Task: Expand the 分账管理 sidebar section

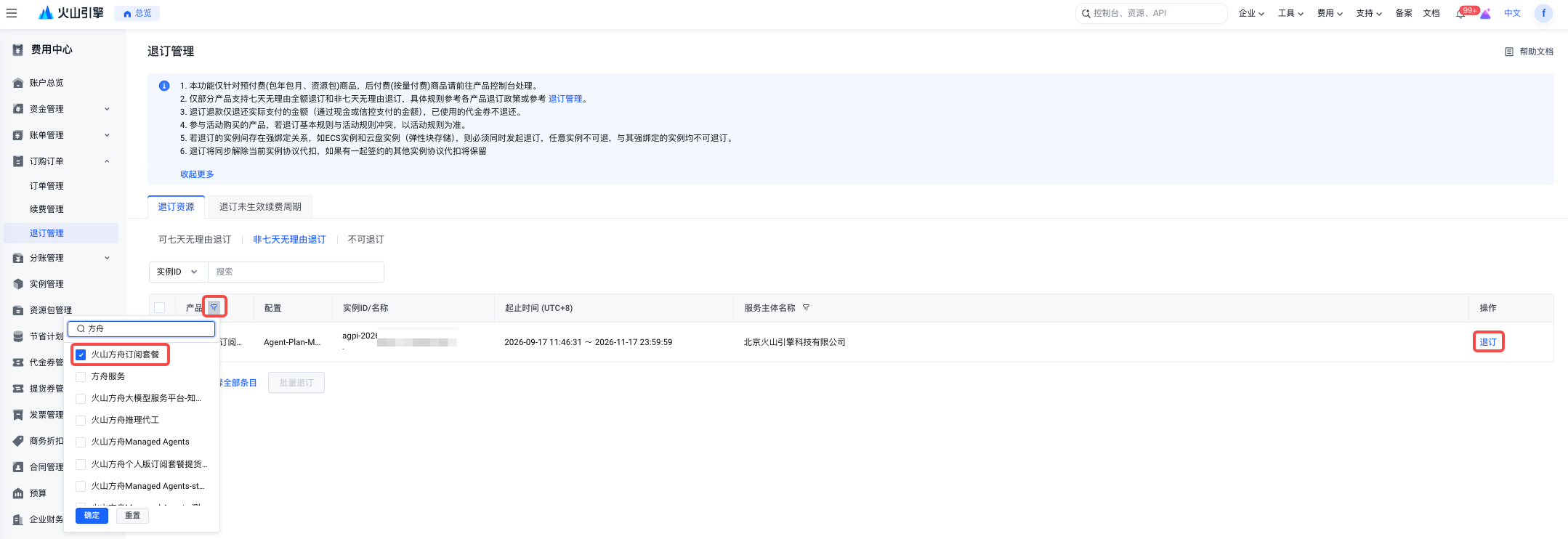Action: 107,258
